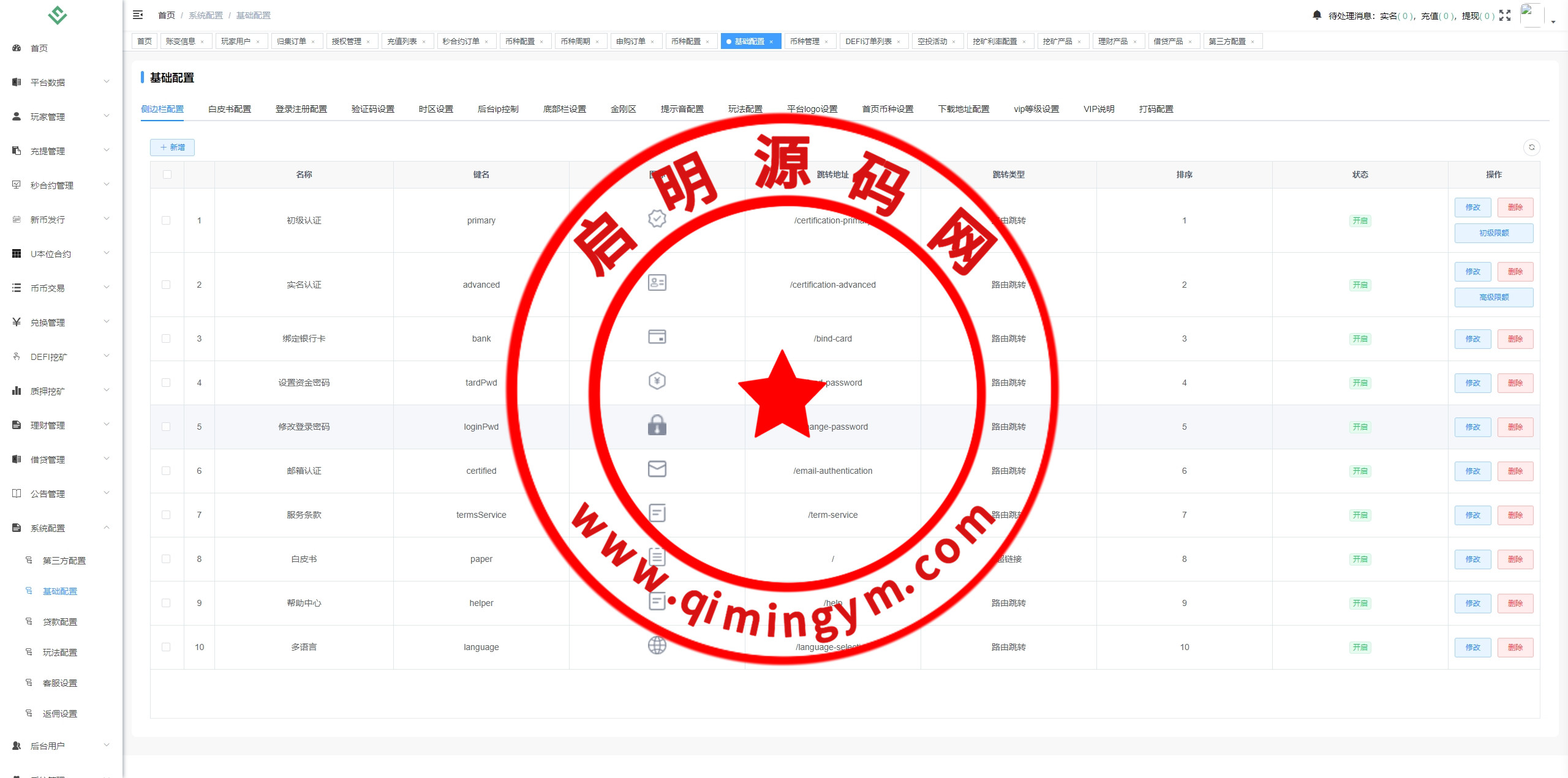This screenshot has width=1568, height=778.
Task: Click the envelope icon for 邮箱认证
Action: pos(657,469)
